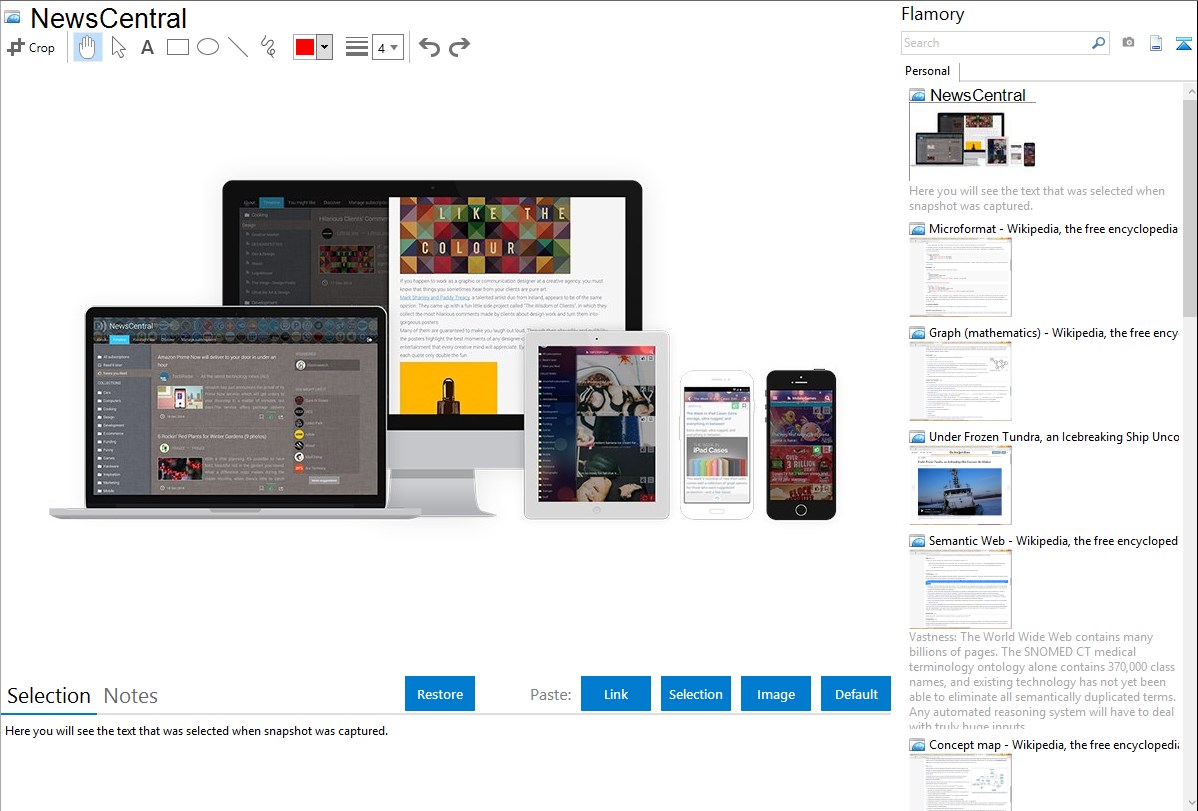The width and height of the screenshot is (1198, 811).
Task: Click the main NewsCentral devices image
Action: pyautogui.click(x=443, y=350)
